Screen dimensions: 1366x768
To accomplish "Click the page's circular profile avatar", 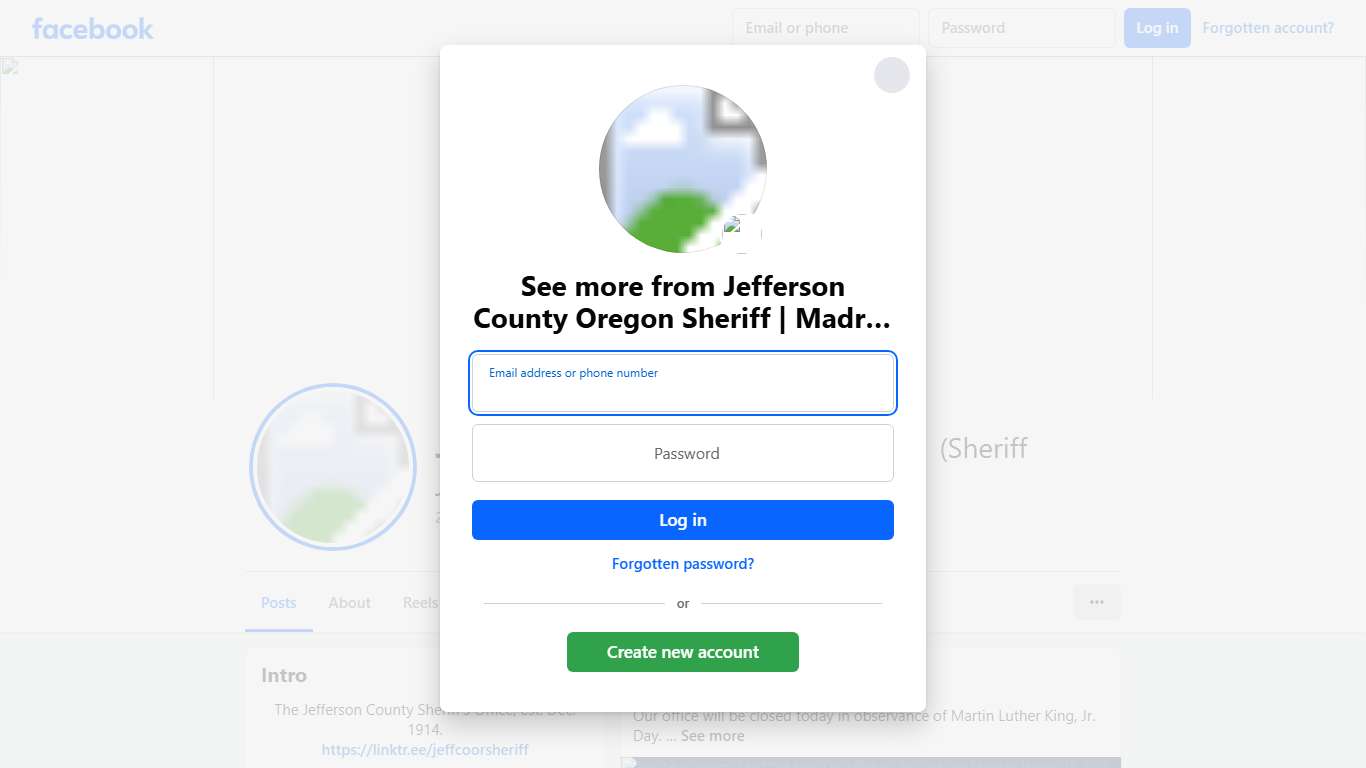I will click(x=333, y=467).
